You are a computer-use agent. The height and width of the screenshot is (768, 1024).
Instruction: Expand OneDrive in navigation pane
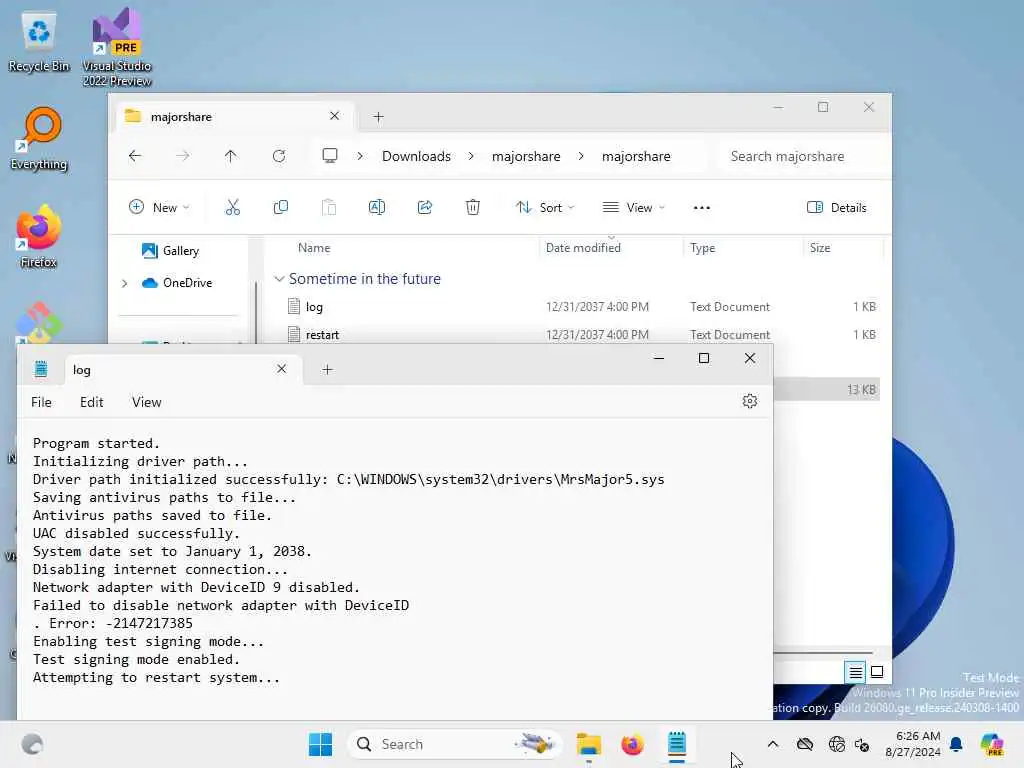(x=124, y=283)
